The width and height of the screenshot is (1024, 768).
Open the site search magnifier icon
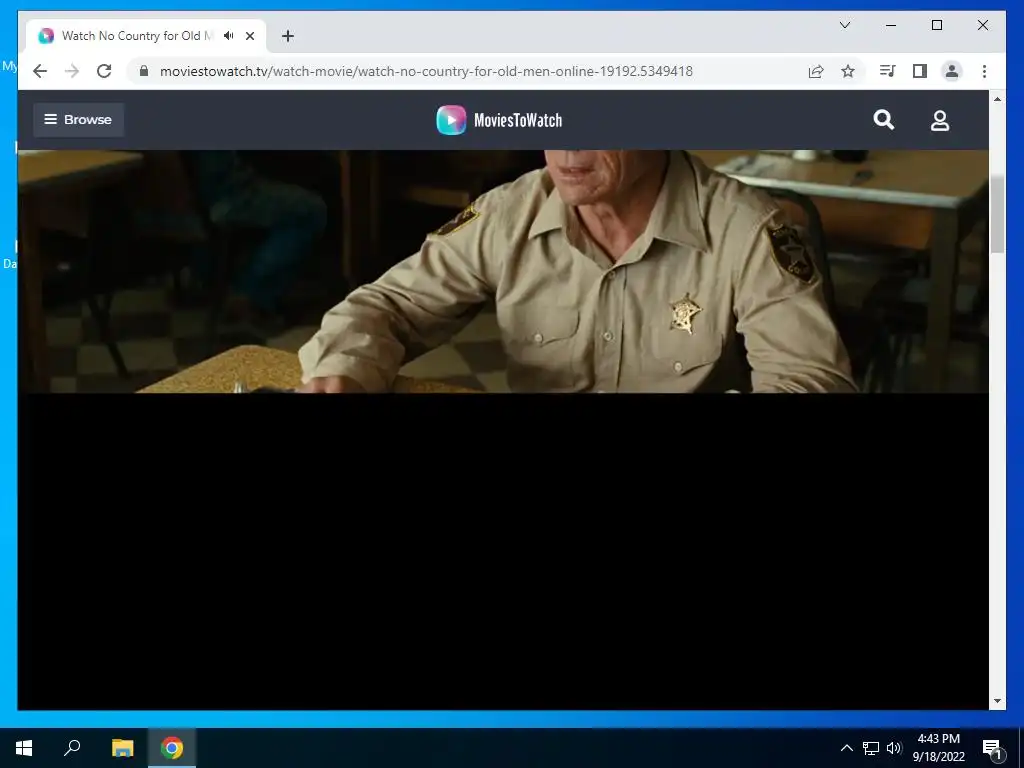(884, 120)
